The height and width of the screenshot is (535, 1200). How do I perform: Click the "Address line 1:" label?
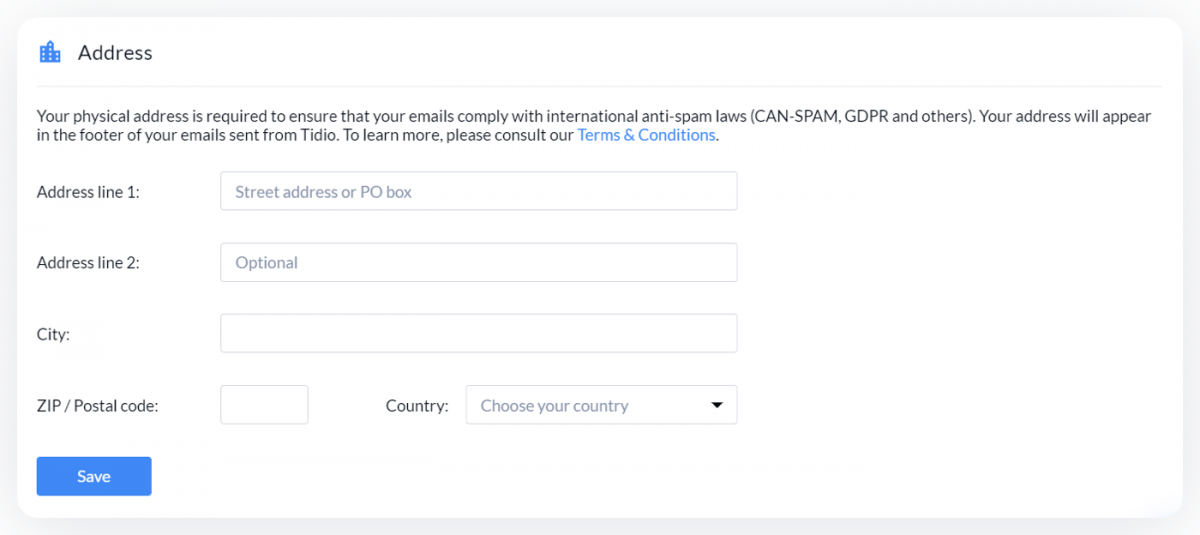pyautogui.click(x=88, y=192)
